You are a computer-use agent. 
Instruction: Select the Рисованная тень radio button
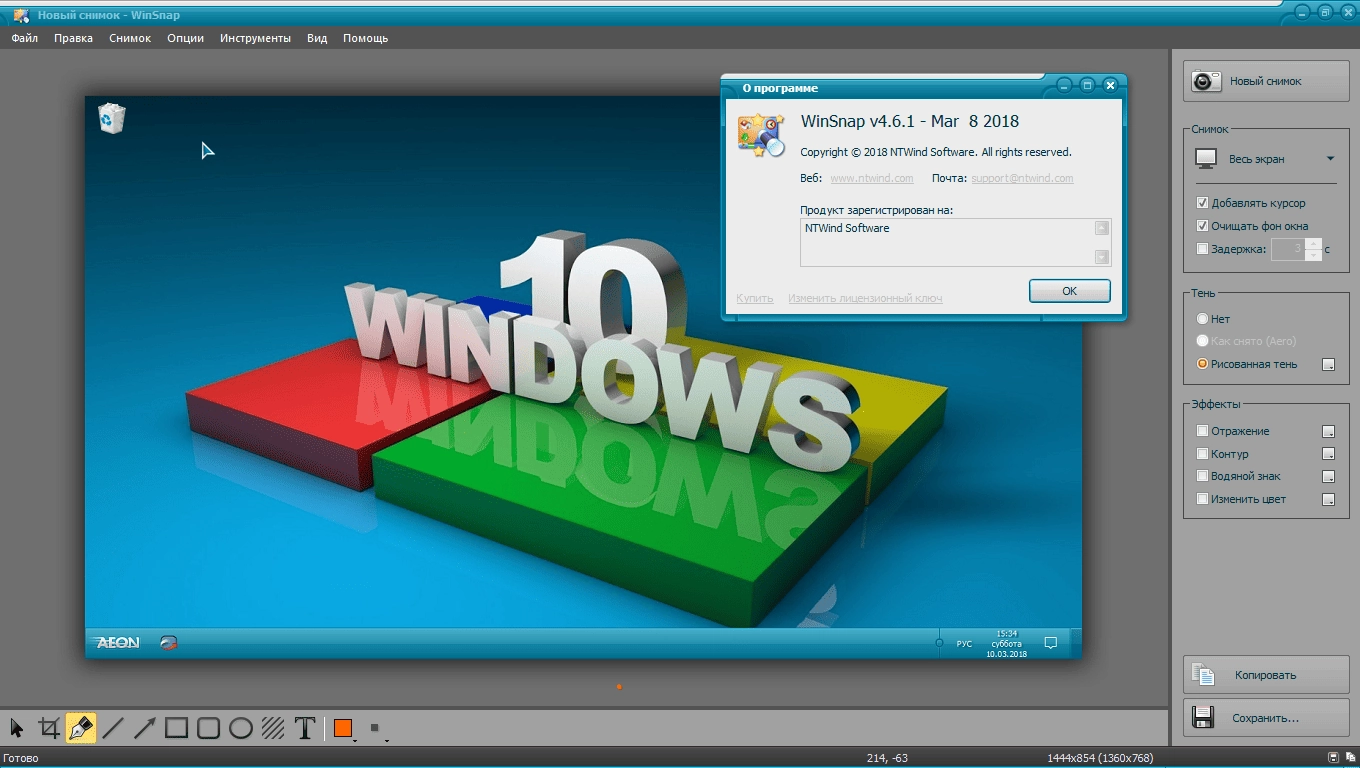pos(1202,364)
